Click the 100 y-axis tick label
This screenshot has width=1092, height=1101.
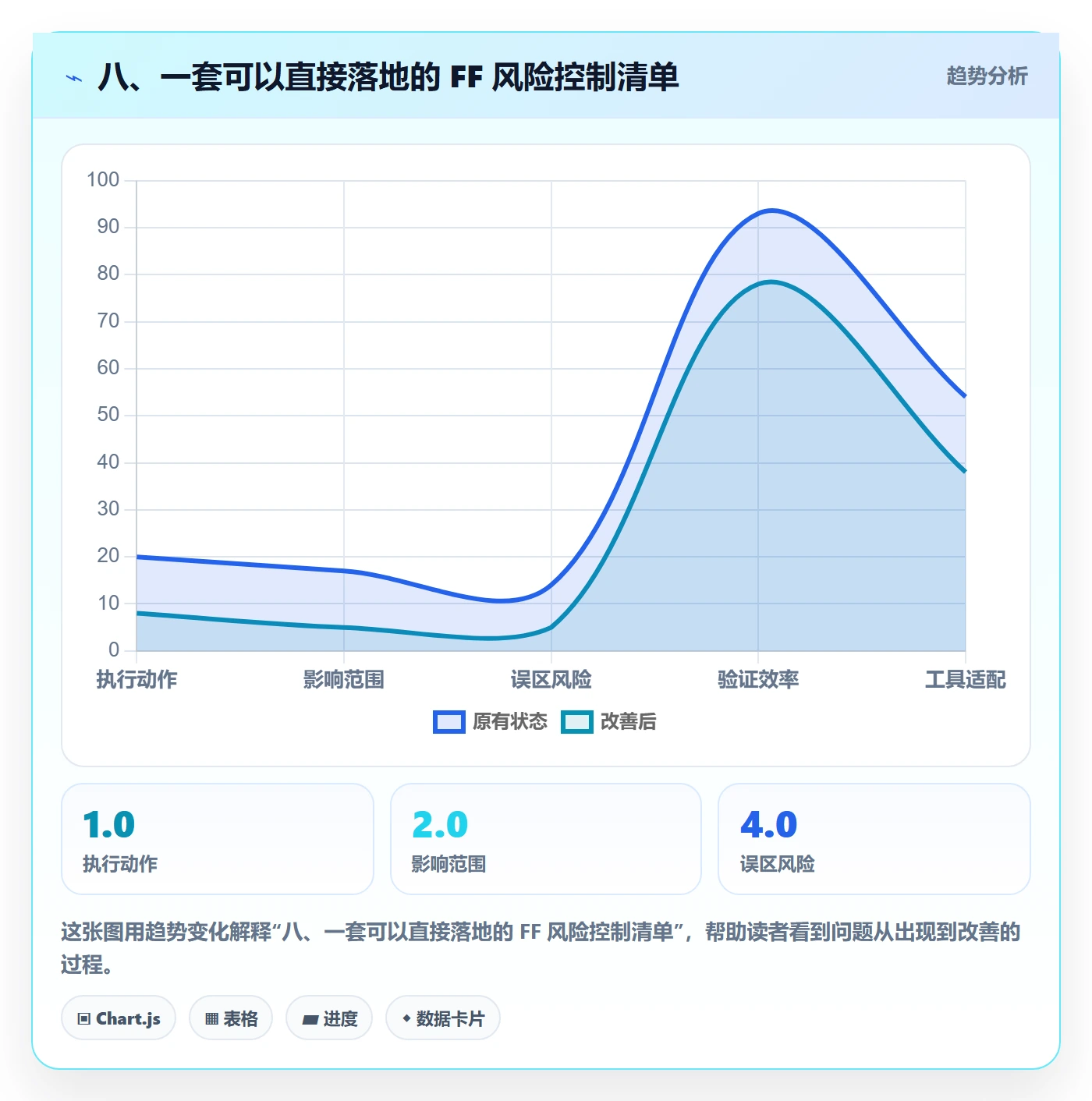tap(103, 180)
